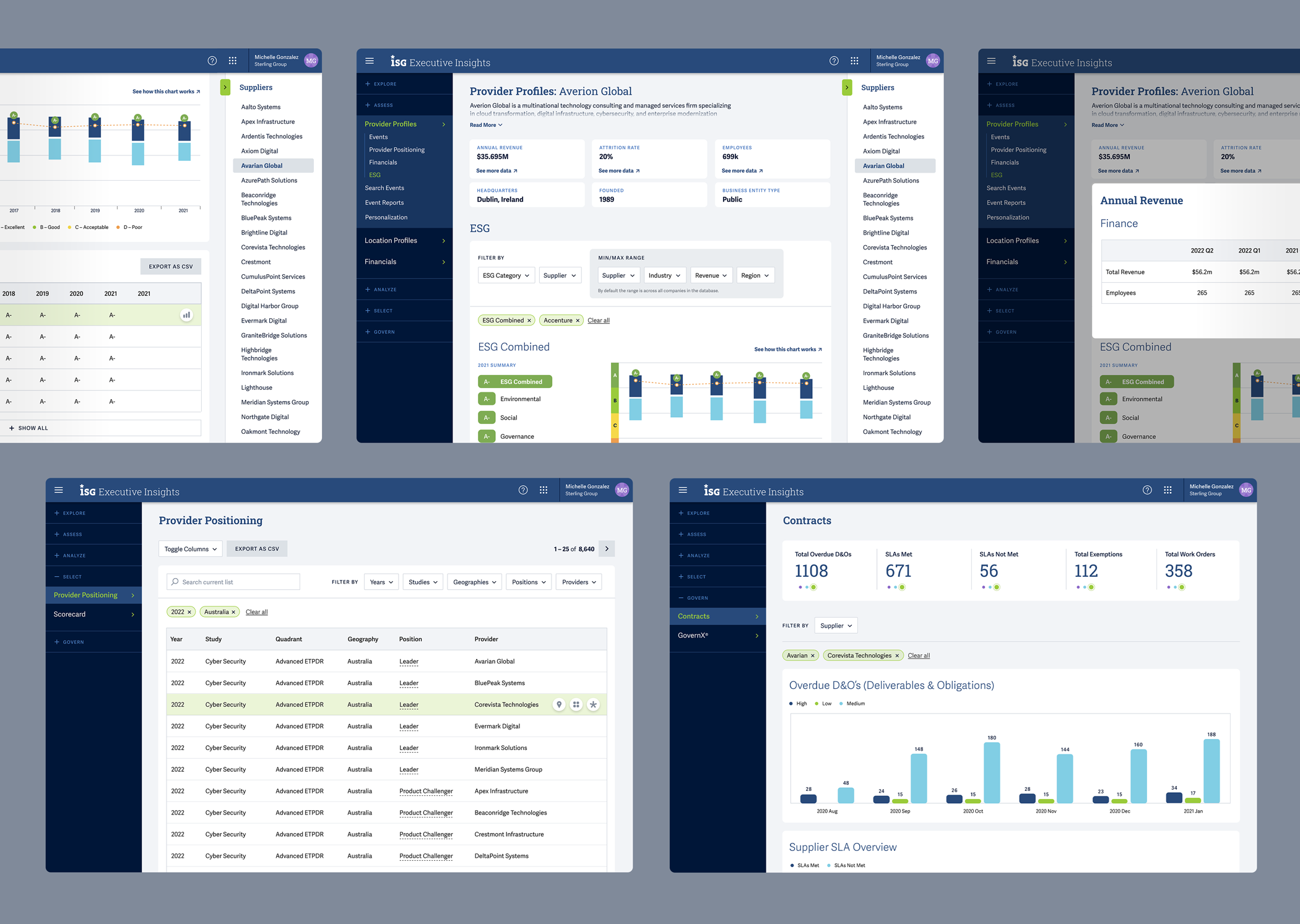The height and width of the screenshot is (924, 1300).
Task: Click See more data under Annual Revenue card
Action: pyautogui.click(x=496, y=171)
